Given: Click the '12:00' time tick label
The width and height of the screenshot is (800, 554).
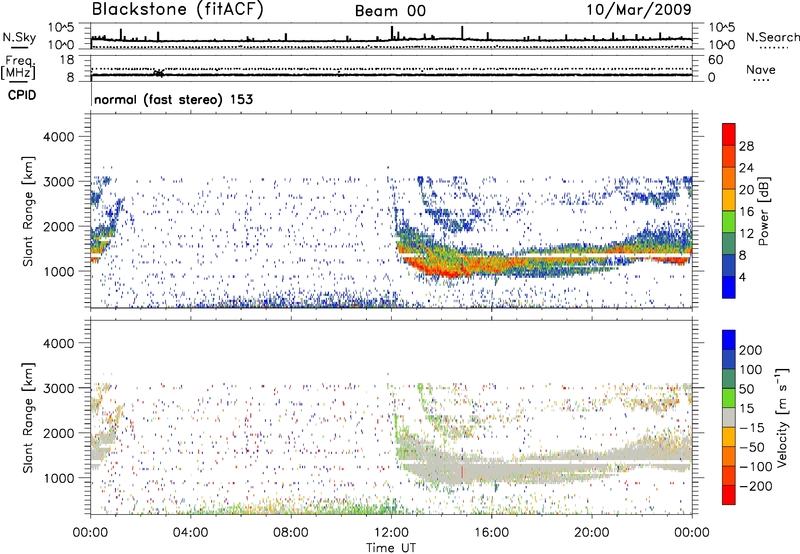Looking at the screenshot, I should pyautogui.click(x=391, y=533).
